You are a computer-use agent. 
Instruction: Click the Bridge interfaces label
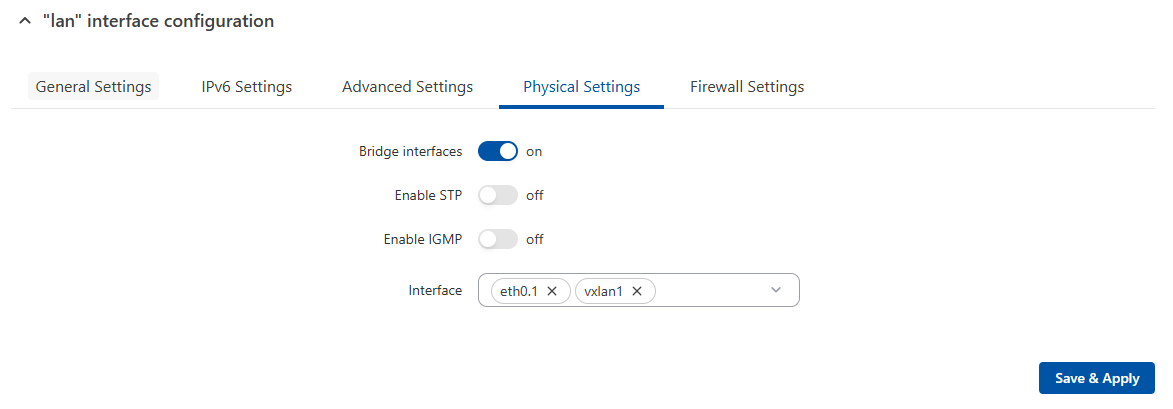[410, 152]
